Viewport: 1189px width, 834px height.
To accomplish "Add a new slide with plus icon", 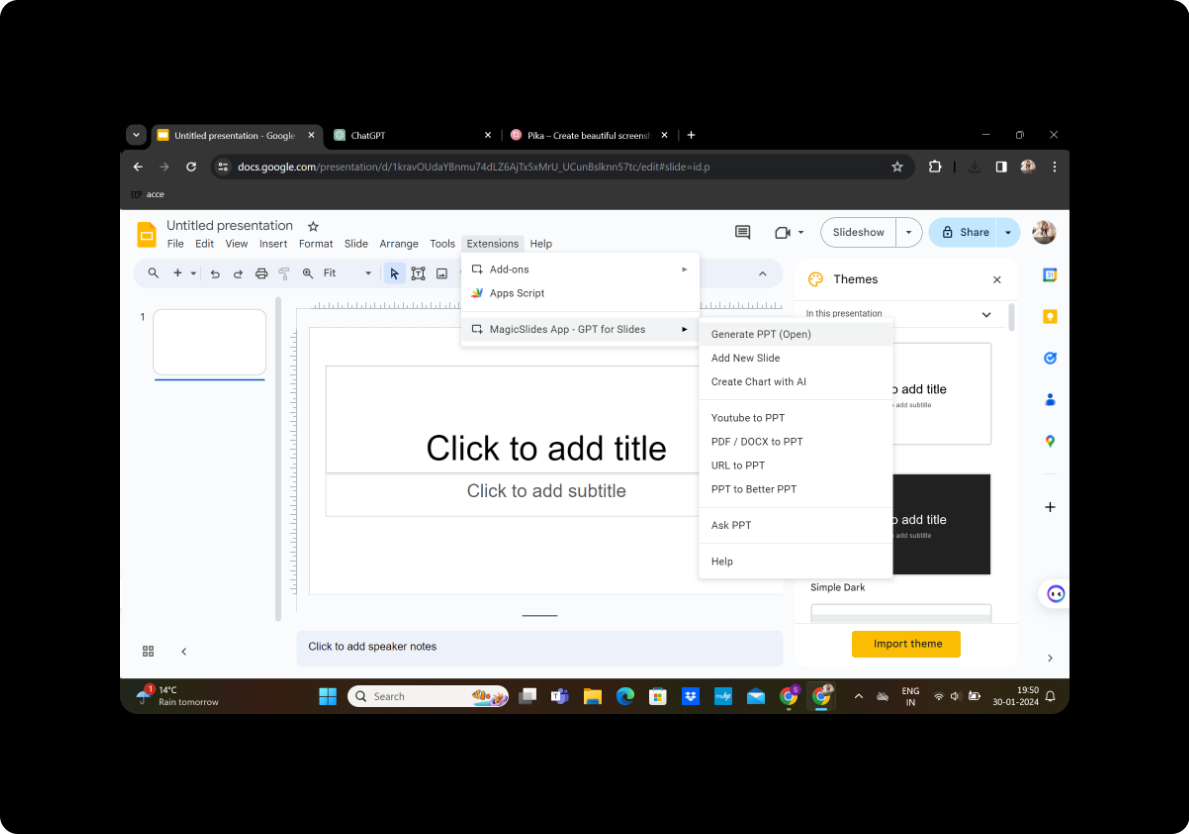I will pyautogui.click(x=177, y=273).
